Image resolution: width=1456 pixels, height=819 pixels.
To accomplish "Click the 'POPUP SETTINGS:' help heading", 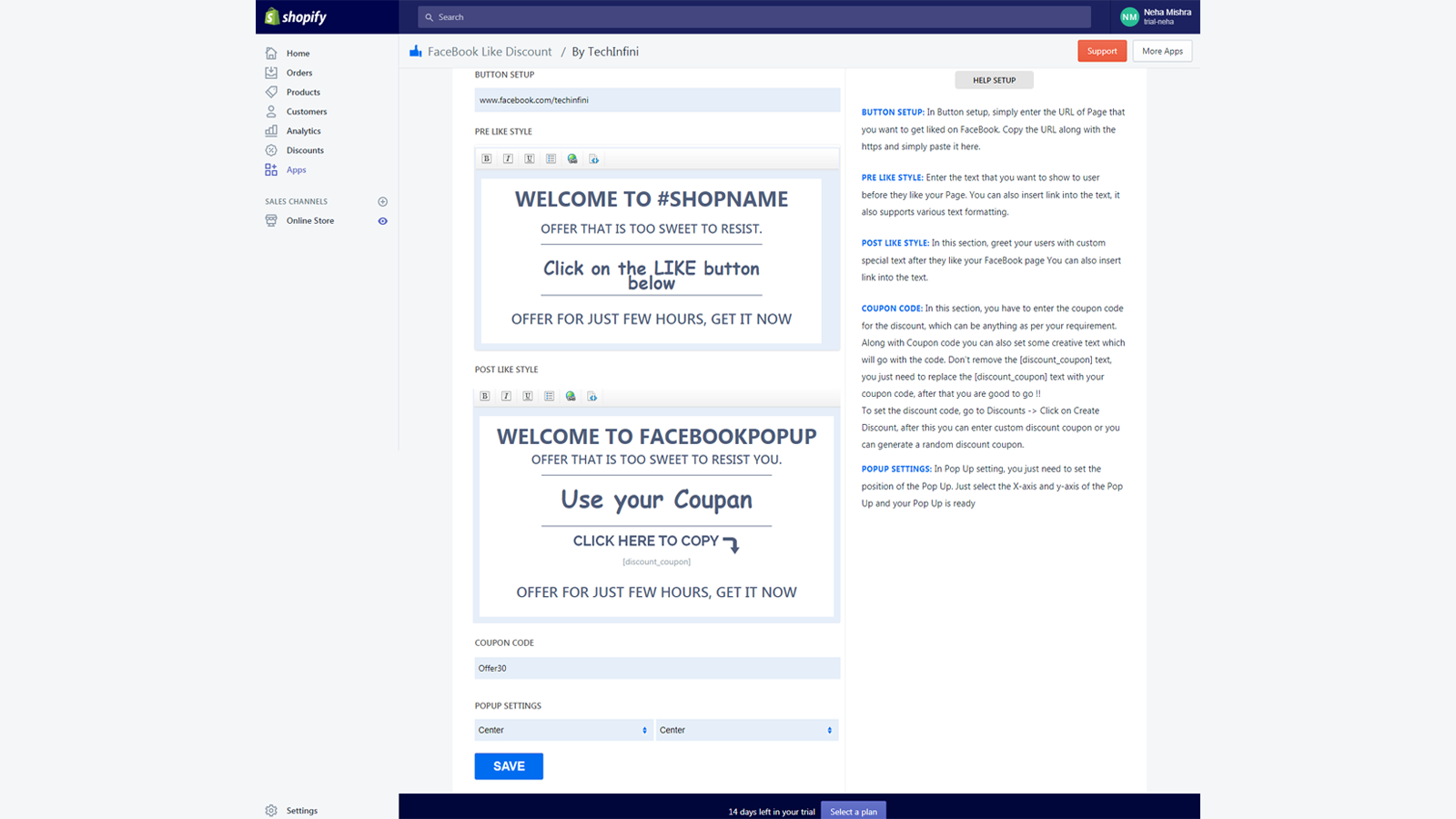I will 896,470.
